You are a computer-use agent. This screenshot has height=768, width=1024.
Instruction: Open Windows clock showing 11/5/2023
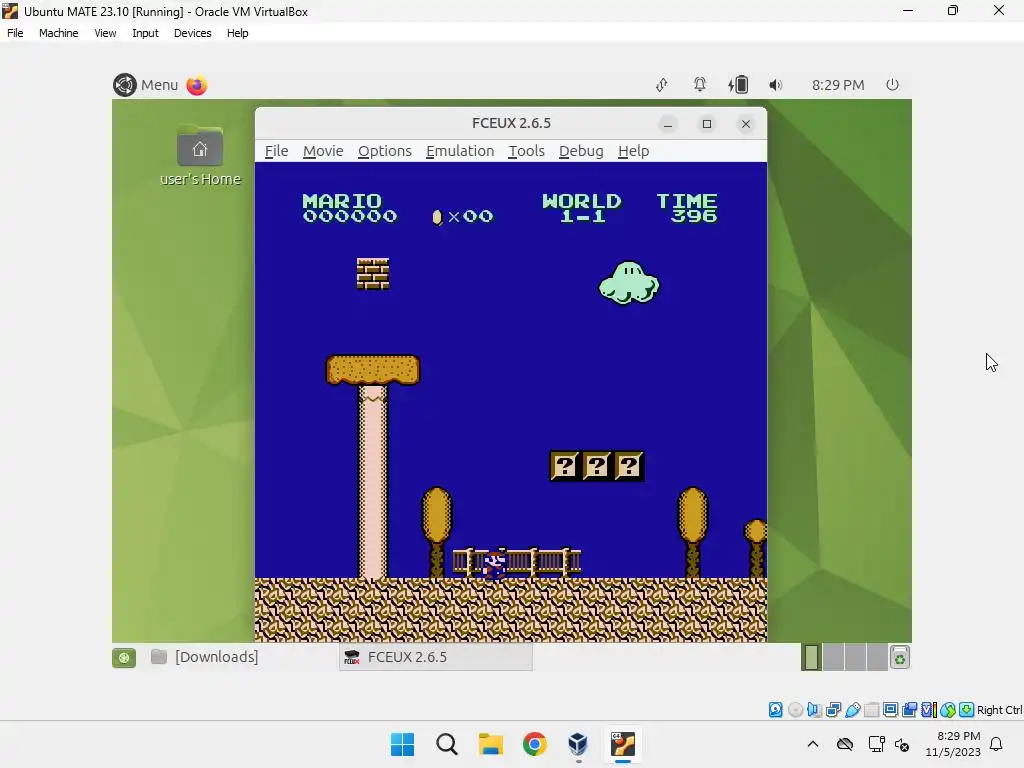pyautogui.click(x=953, y=744)
